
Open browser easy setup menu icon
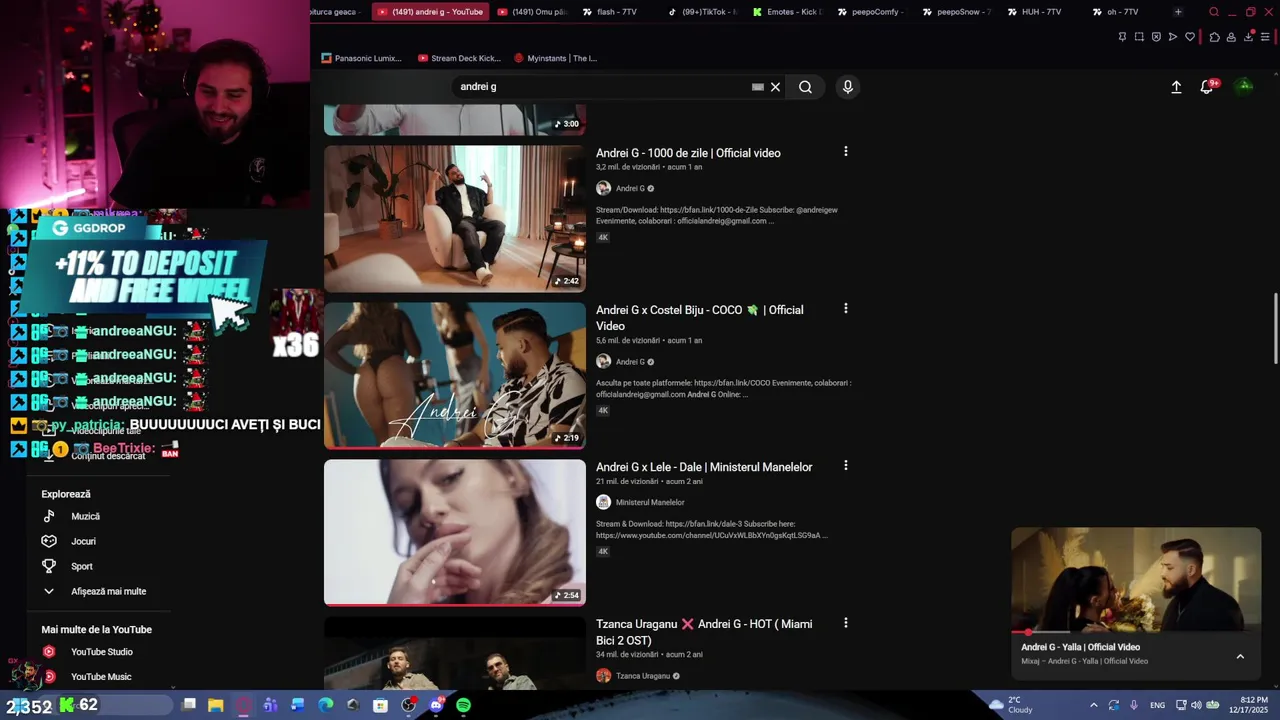click(1265, 37)
